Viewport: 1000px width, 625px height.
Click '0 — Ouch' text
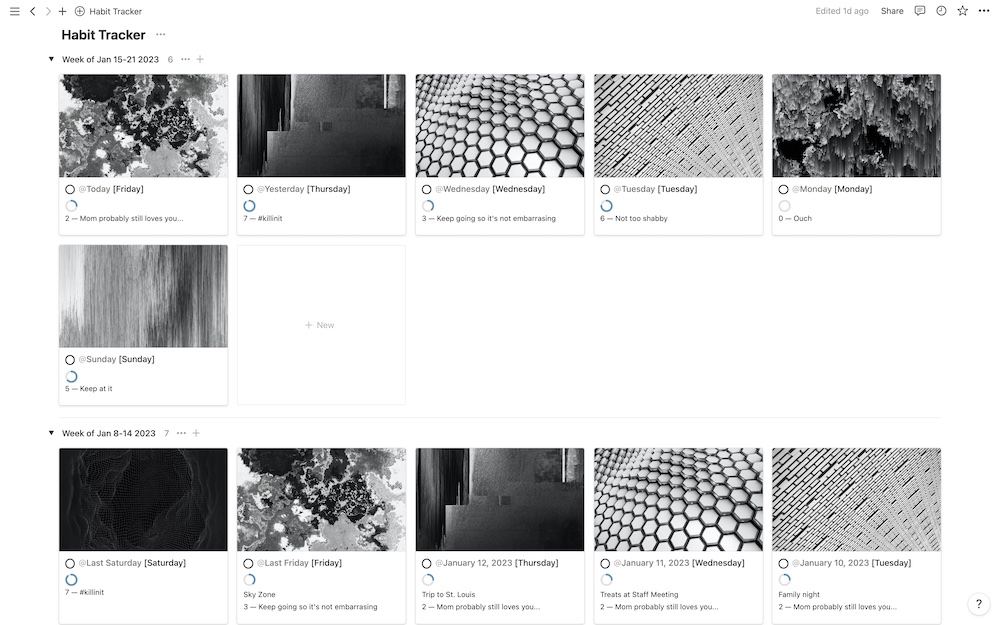[795, 218]
